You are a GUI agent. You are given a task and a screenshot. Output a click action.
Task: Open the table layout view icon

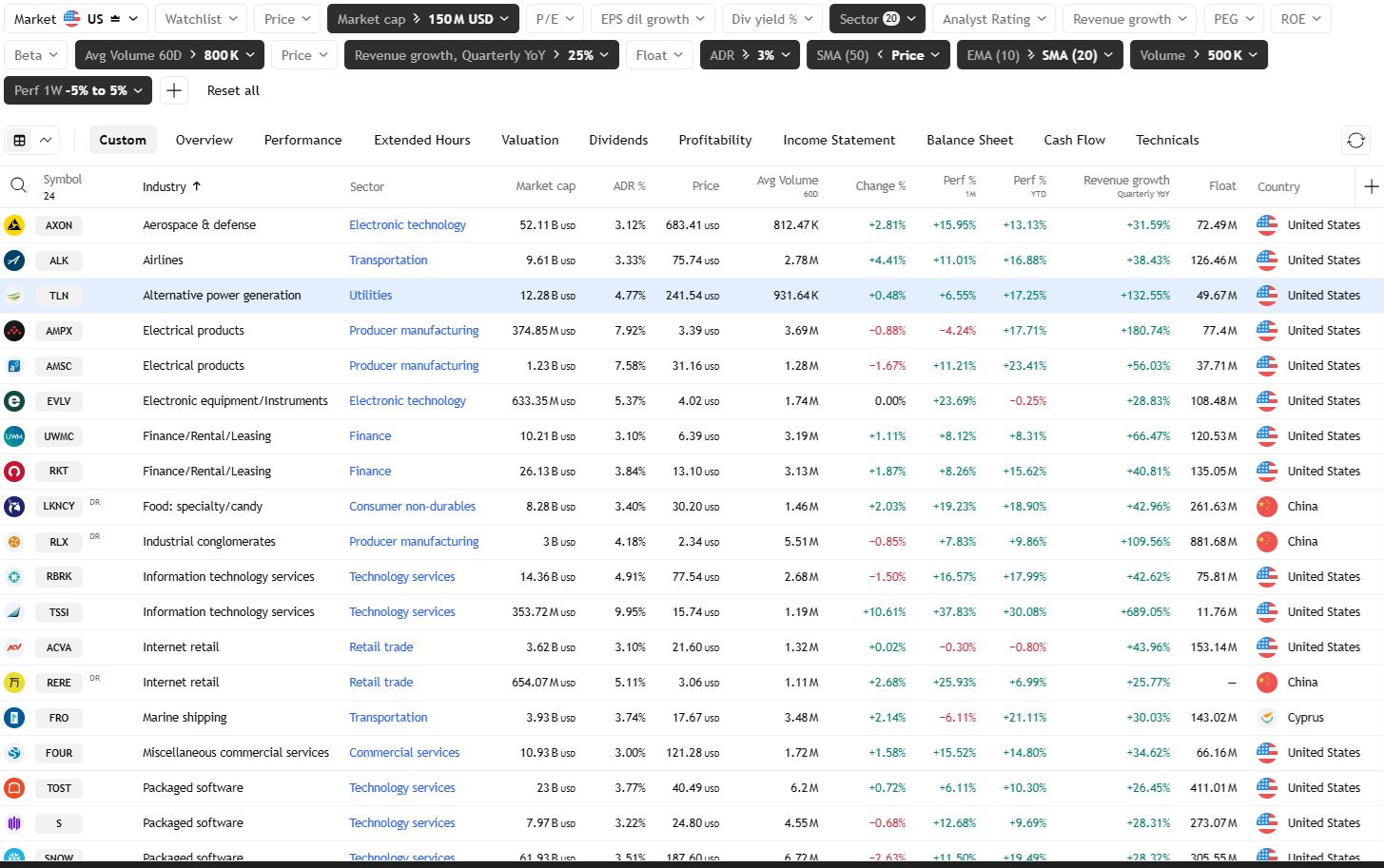click(19, 141)
